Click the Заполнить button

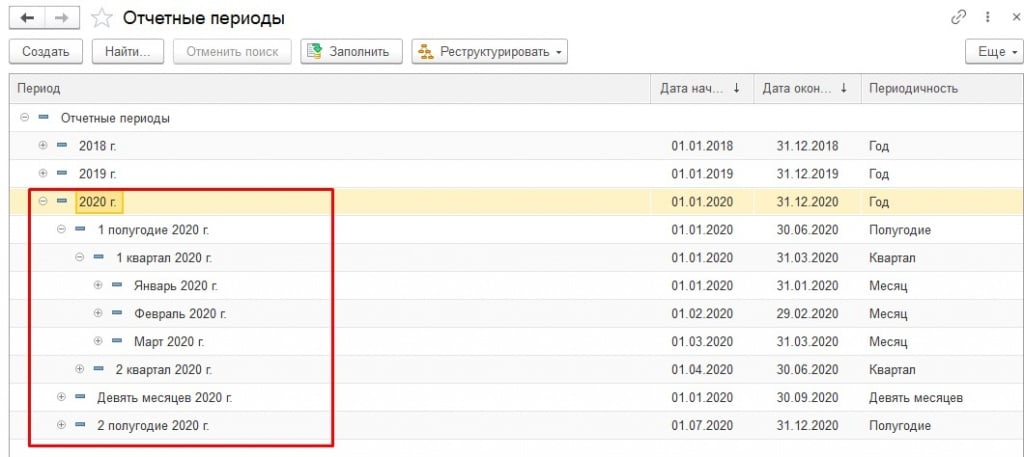pos(352,51)
